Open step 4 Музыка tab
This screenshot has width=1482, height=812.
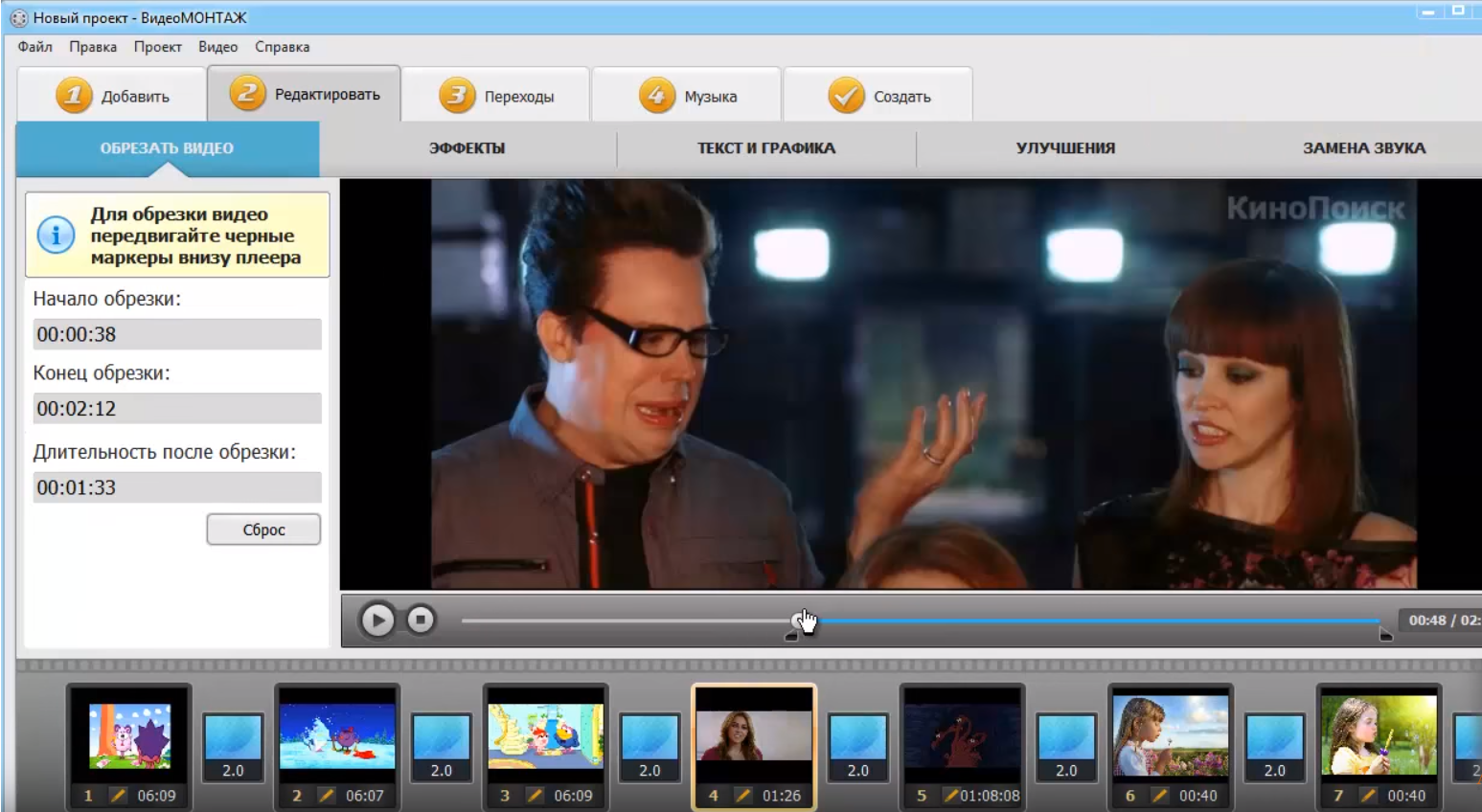click(x=688, y=96)
